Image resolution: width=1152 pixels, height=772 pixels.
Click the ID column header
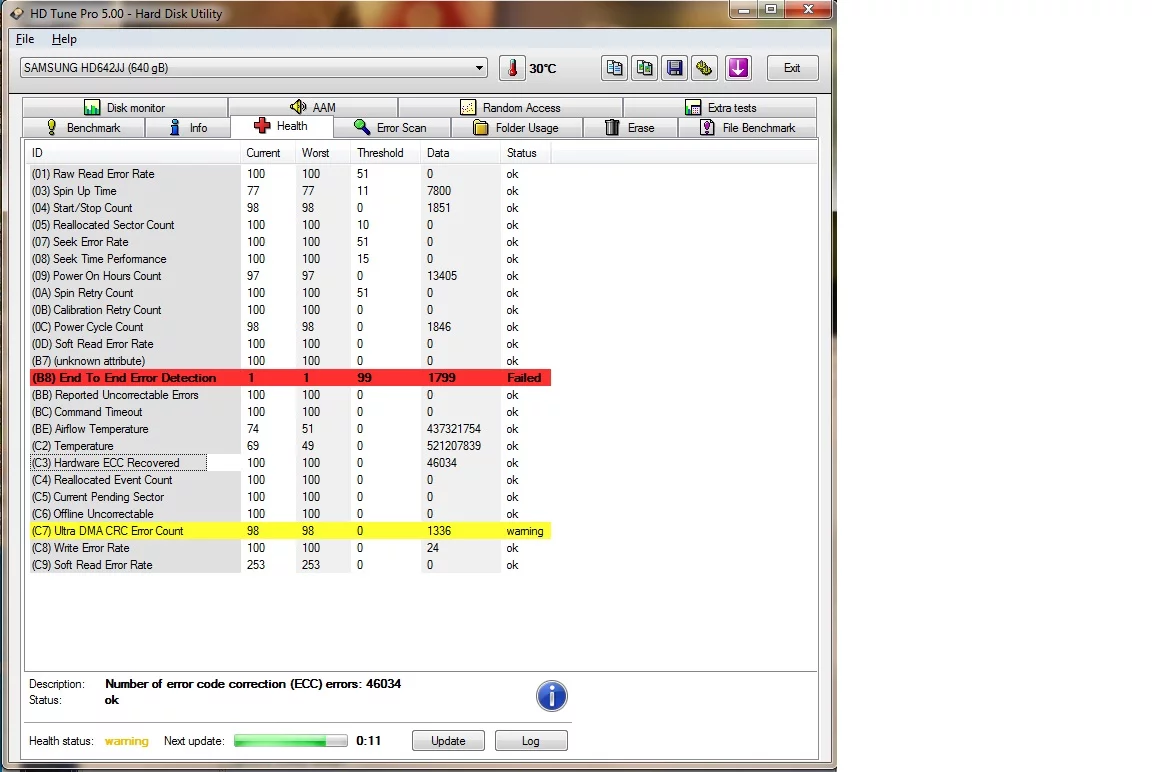tap(133, 153)
